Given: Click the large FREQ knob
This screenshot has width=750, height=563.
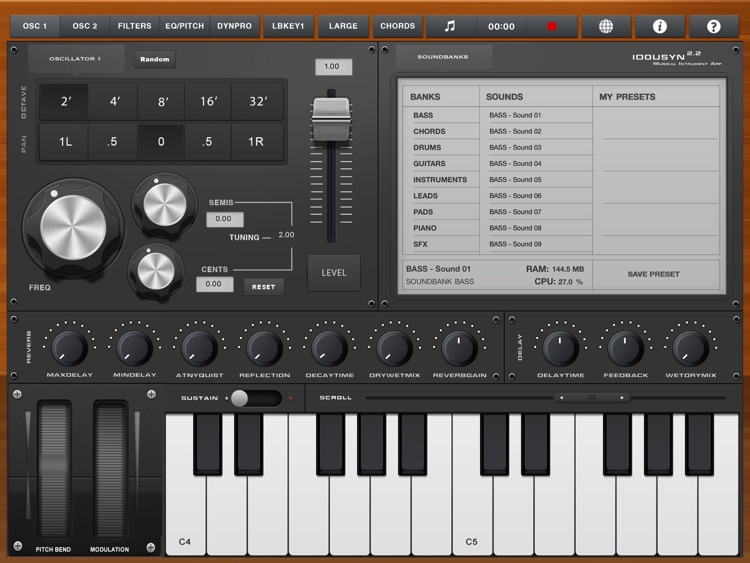Looking at the screenshot, I should (x=73, y=228).
